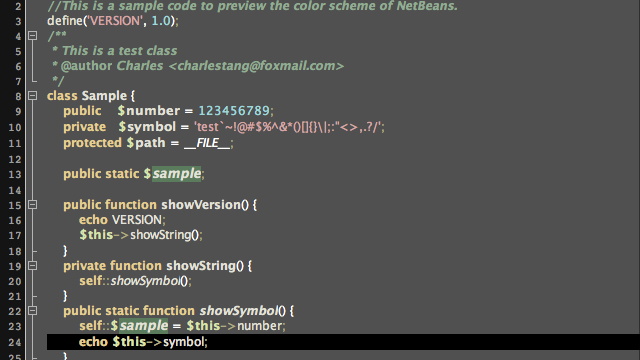Image resolution: width=640 pixels, height=360 pixels.
Task: Click the number literal 123456789
Action: (234, 111)
